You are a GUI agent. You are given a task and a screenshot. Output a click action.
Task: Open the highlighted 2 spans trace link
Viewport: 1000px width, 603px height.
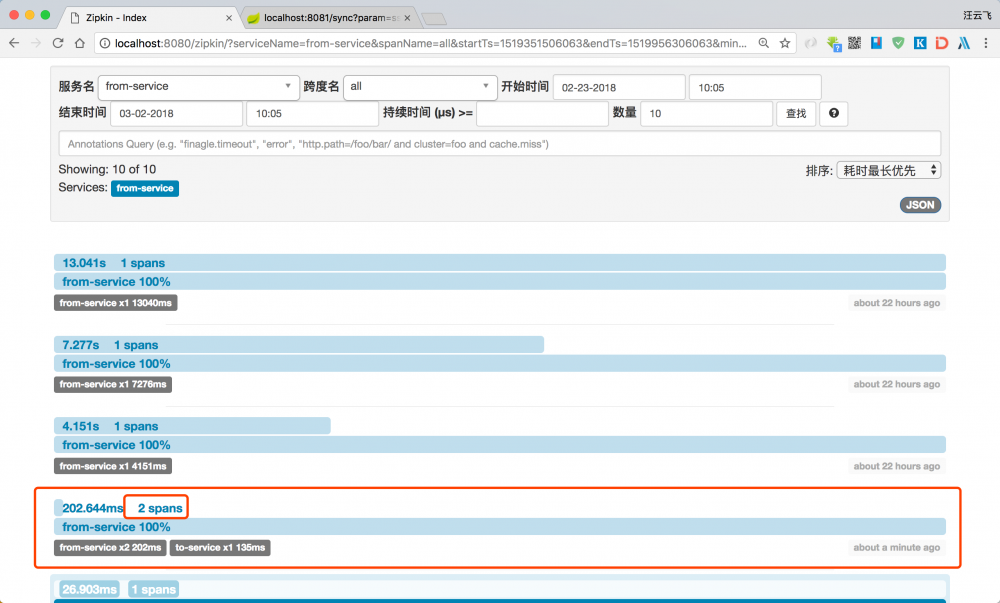click(155, 507)
